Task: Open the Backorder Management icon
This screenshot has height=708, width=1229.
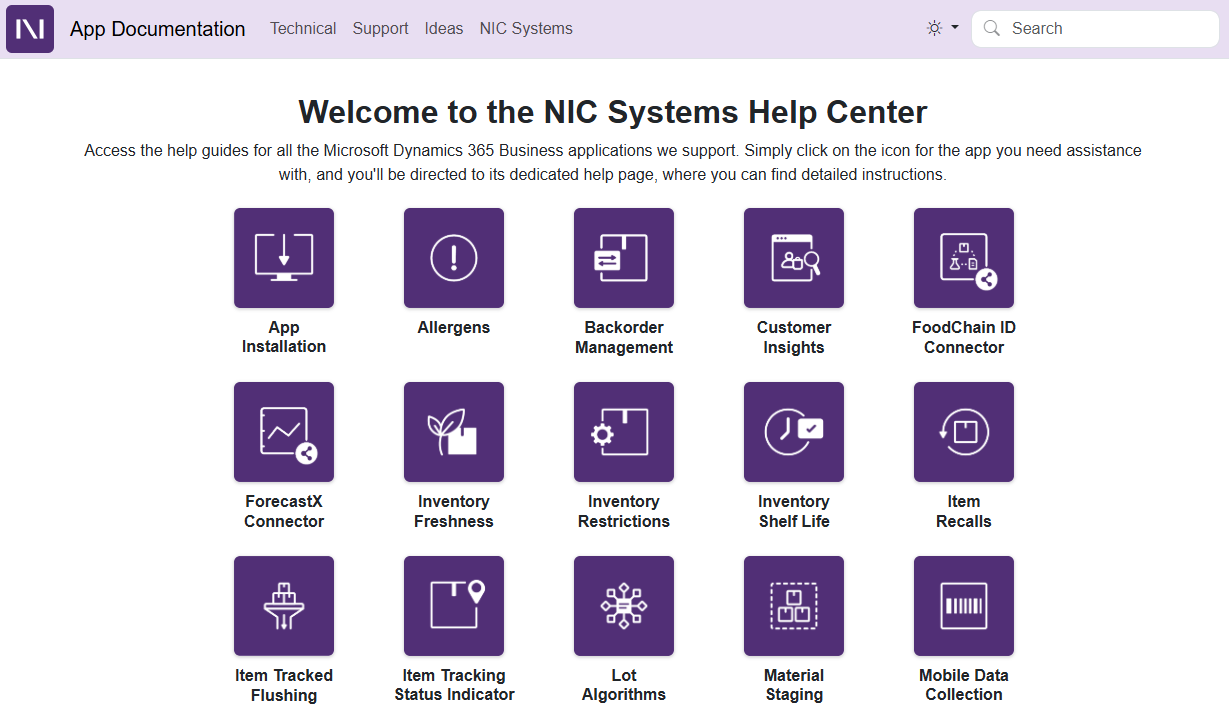Action: click(624, 258)
